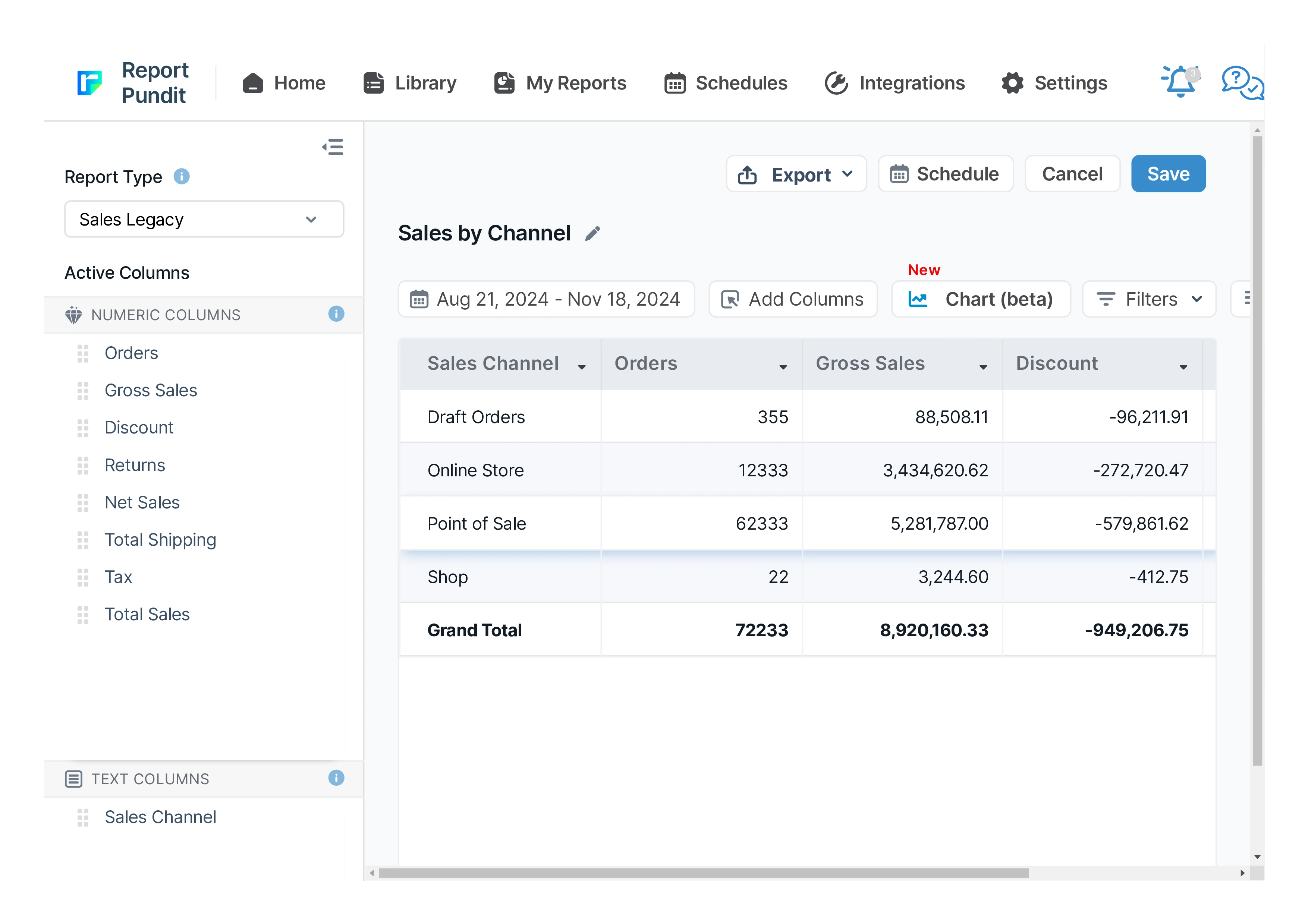Viewport: 1308px width, 924px height.
Task: Open Sales Channel column sort arrow
Action: [x=582, y=367]
